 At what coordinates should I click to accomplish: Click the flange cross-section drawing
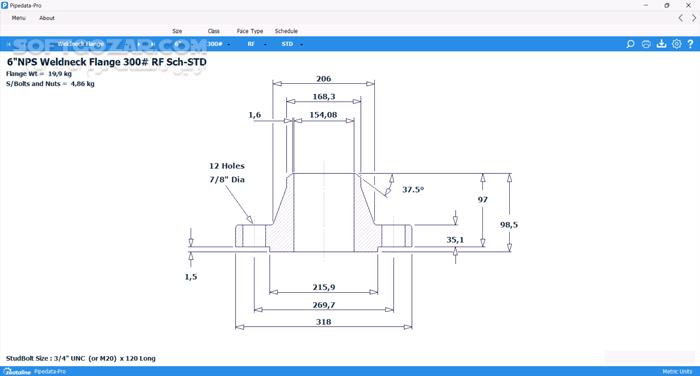pyautogui.click(x=324, y=213)
